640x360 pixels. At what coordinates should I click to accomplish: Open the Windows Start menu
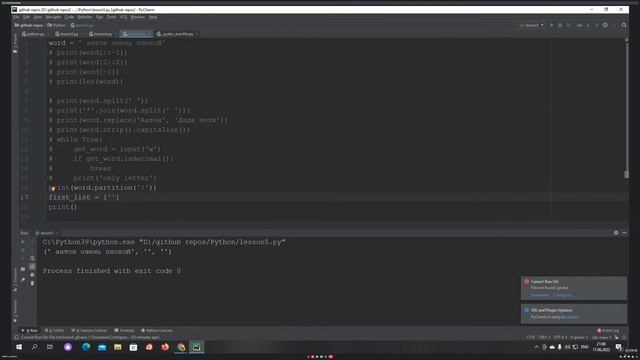19,347
